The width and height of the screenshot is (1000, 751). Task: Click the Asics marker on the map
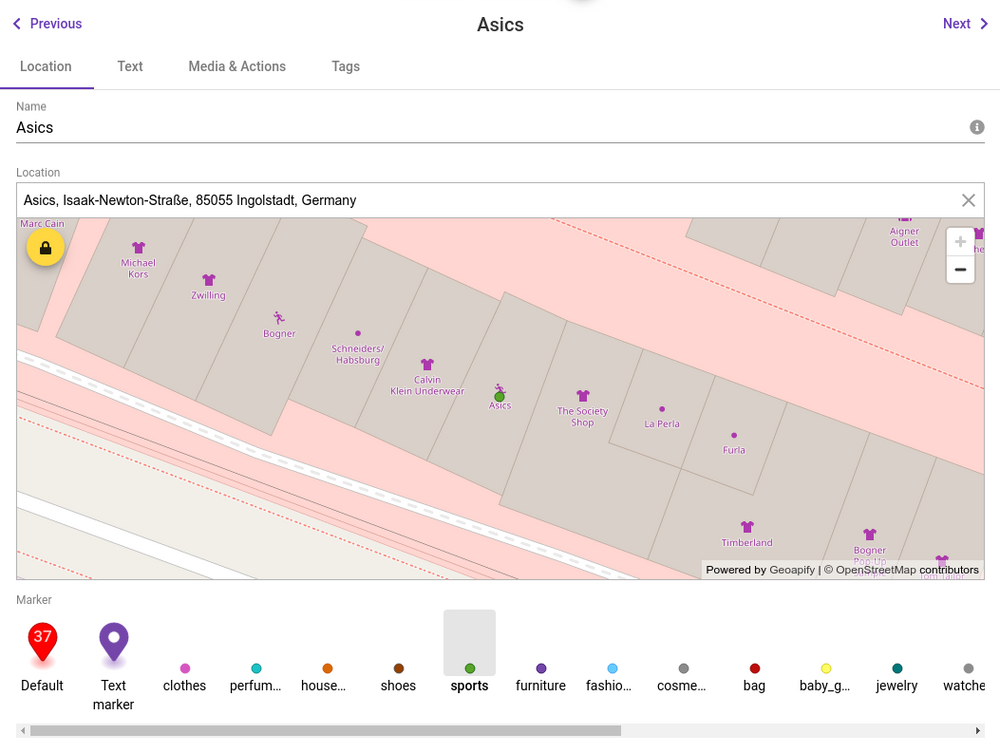pos(500,396)
